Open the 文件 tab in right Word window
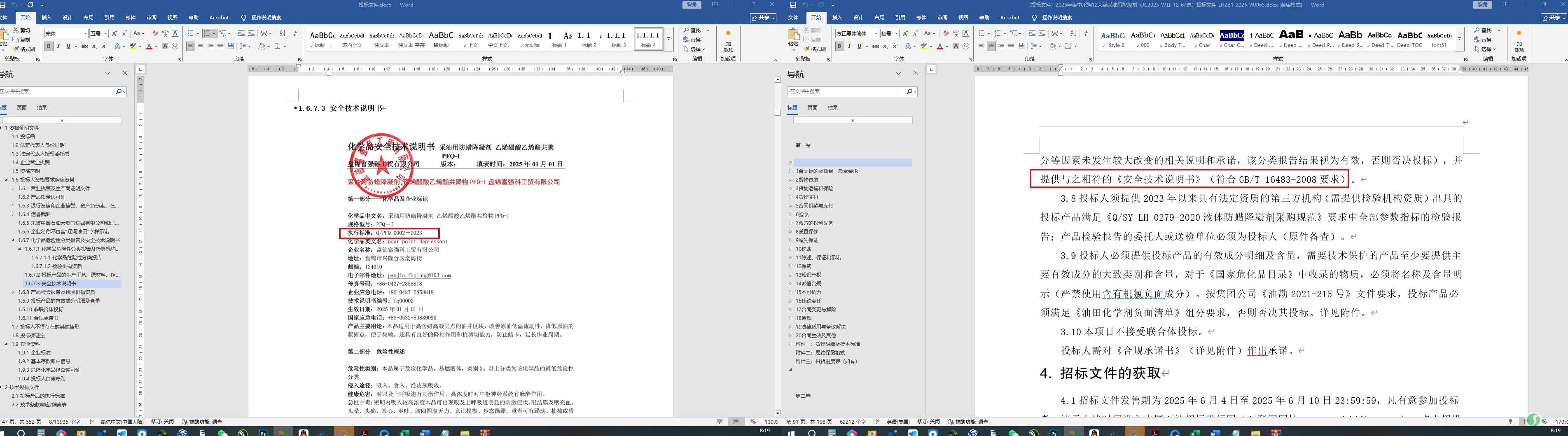 (793, 18)
